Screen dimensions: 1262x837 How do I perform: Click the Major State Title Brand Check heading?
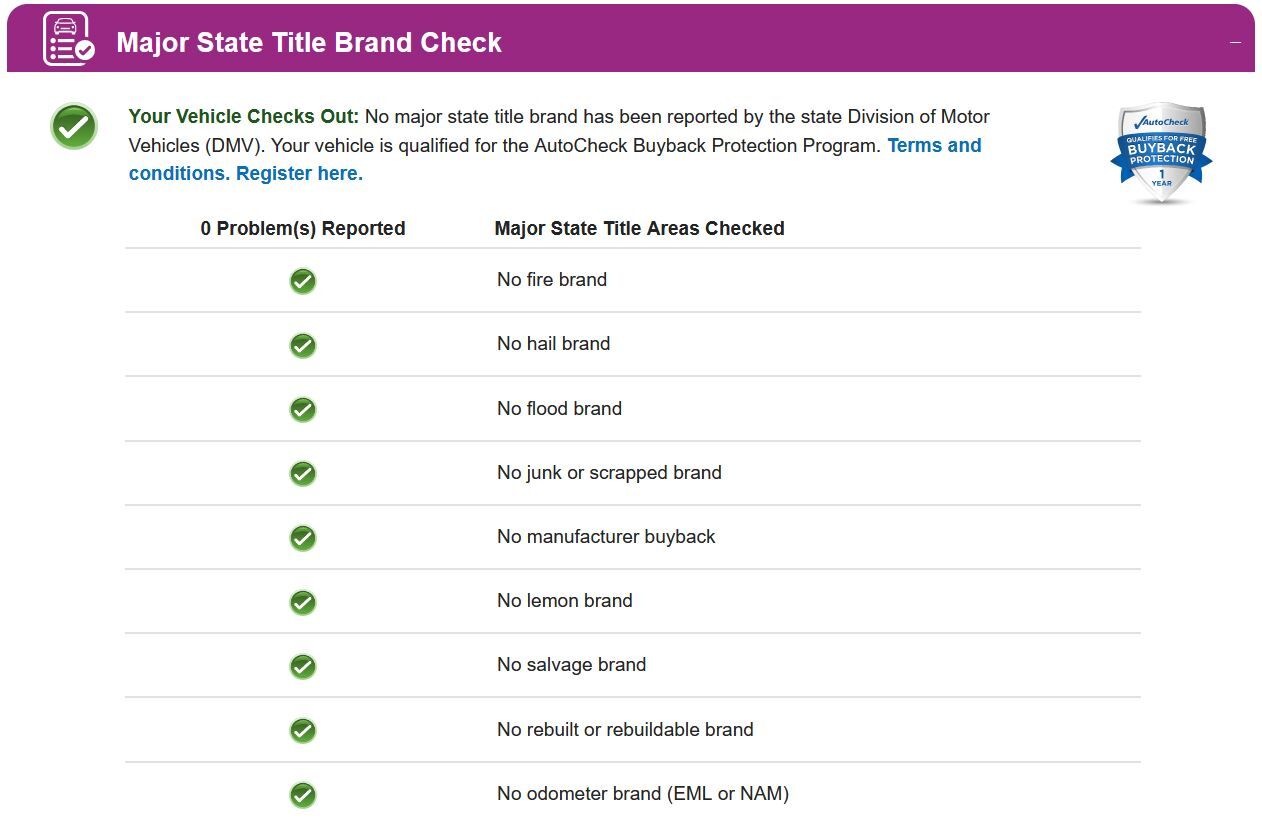[309, 43]
